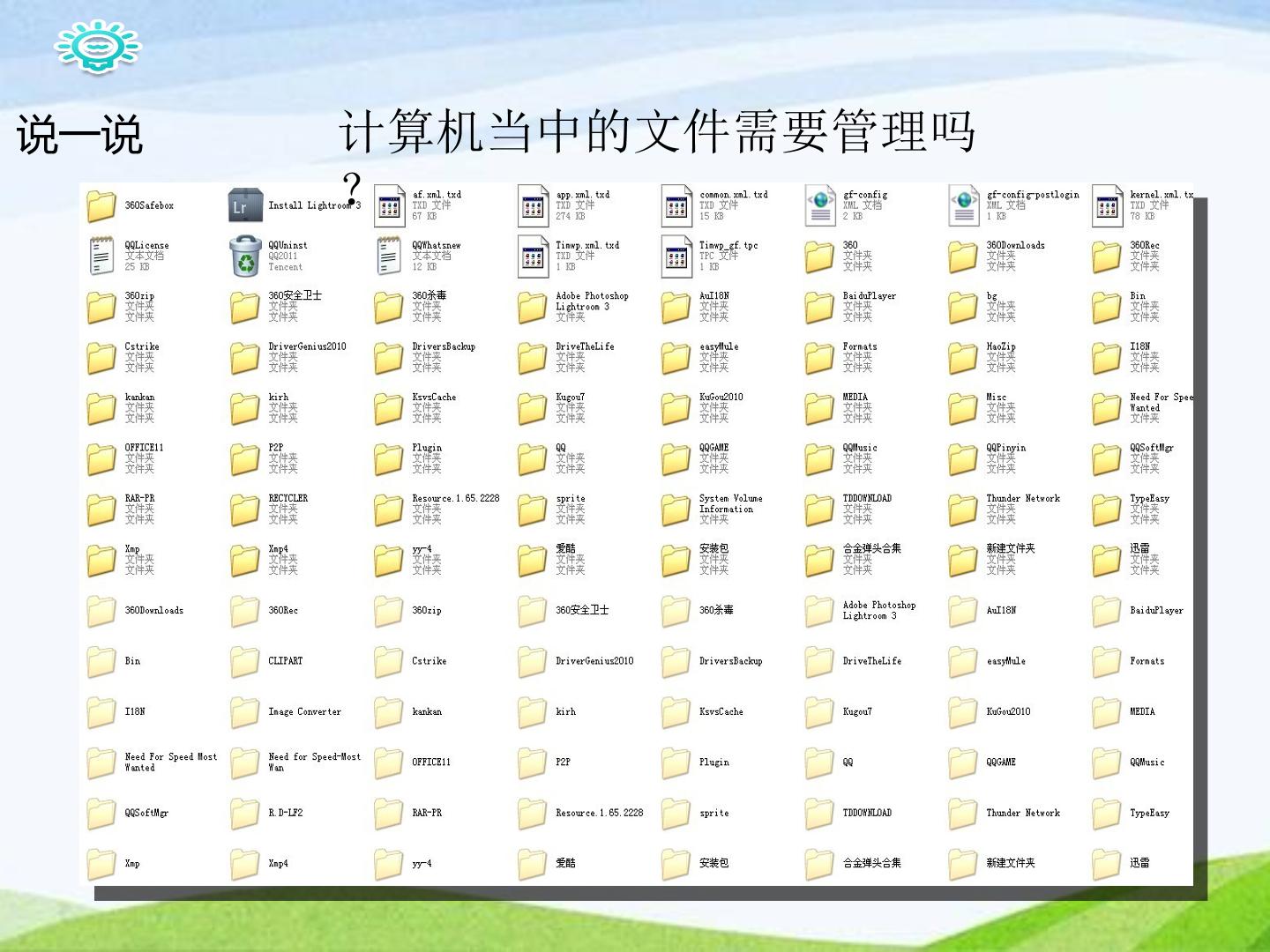Open the gf-config XML document icon
This screenshot has width=1270, height=952.
click(820, 205)
